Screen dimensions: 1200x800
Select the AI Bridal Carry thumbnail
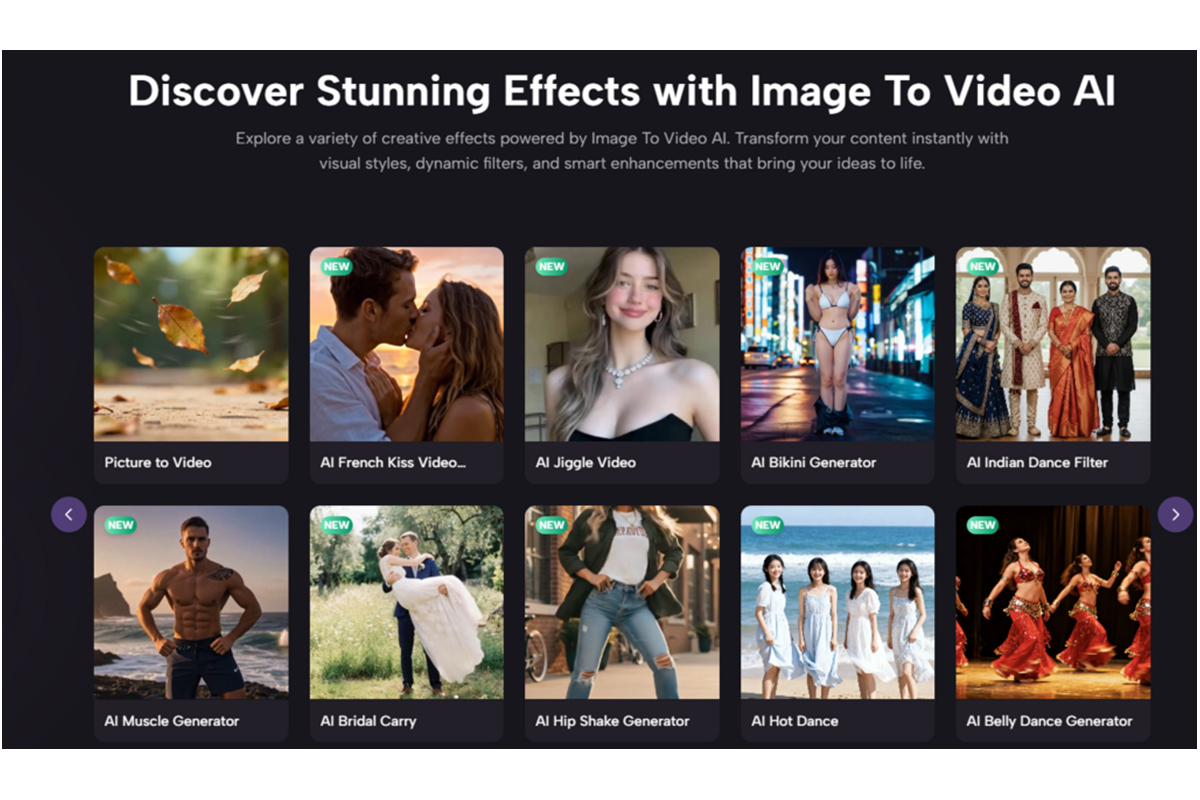tap(406, 602)
